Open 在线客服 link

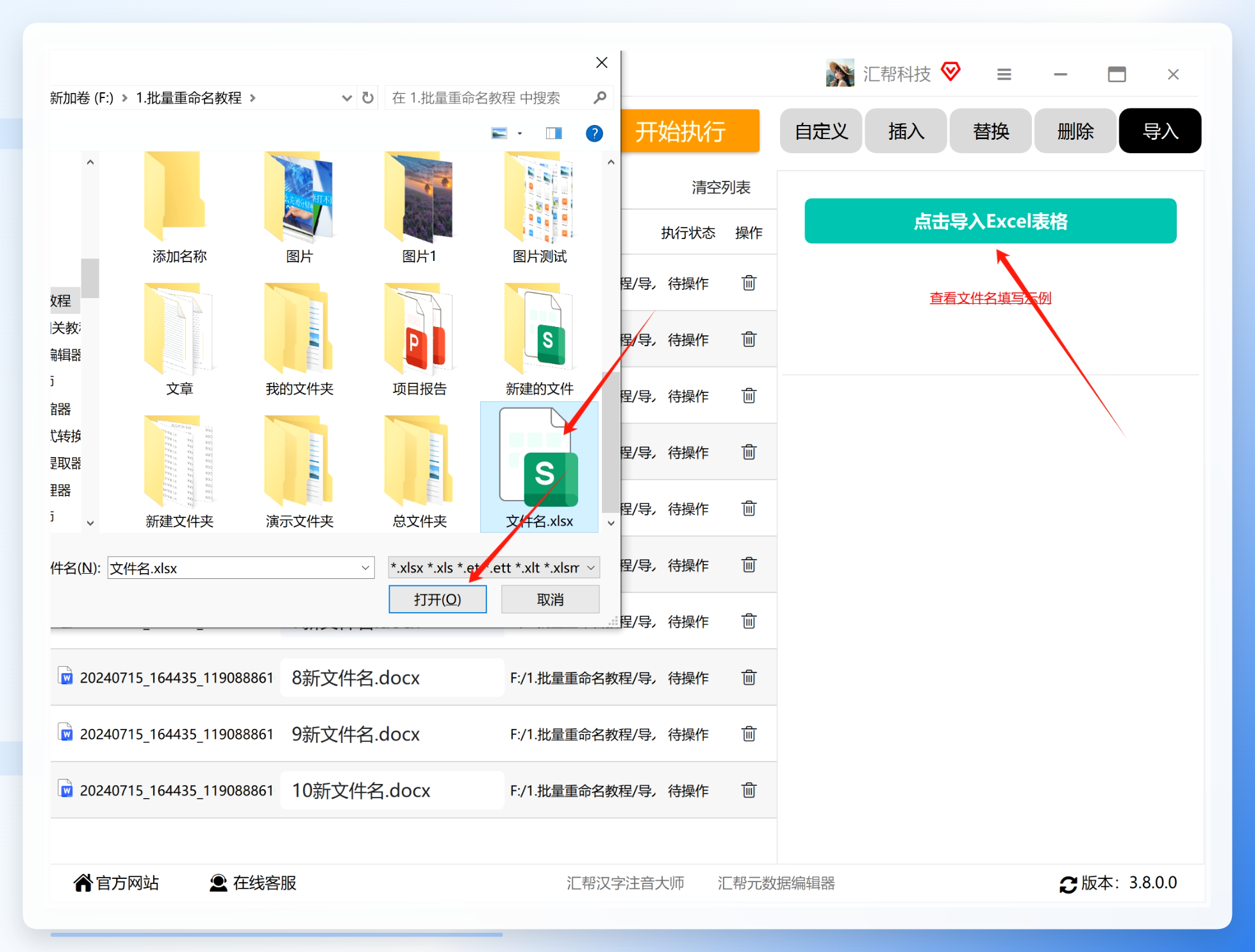[x=253, y=883]
